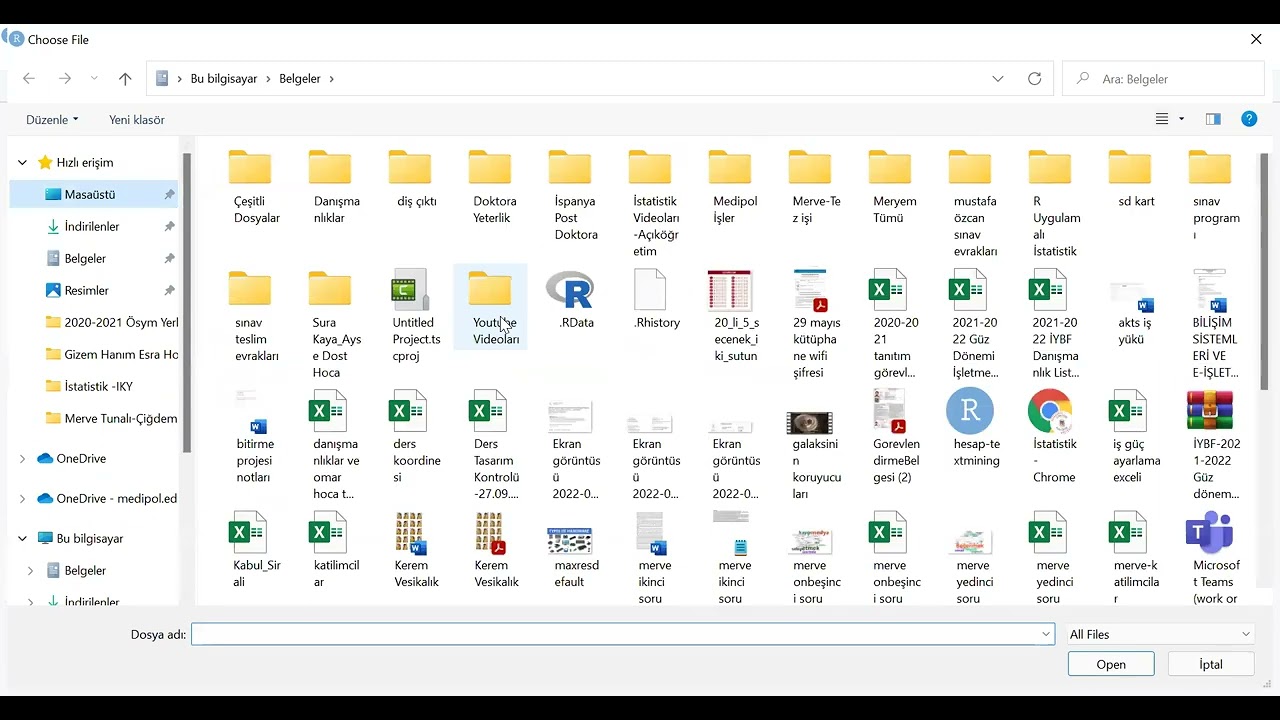Collapse the Hızlı erişim tree node
This screenshot has height=720, width=1280.
pyautogui.click(x=23, y=162)
